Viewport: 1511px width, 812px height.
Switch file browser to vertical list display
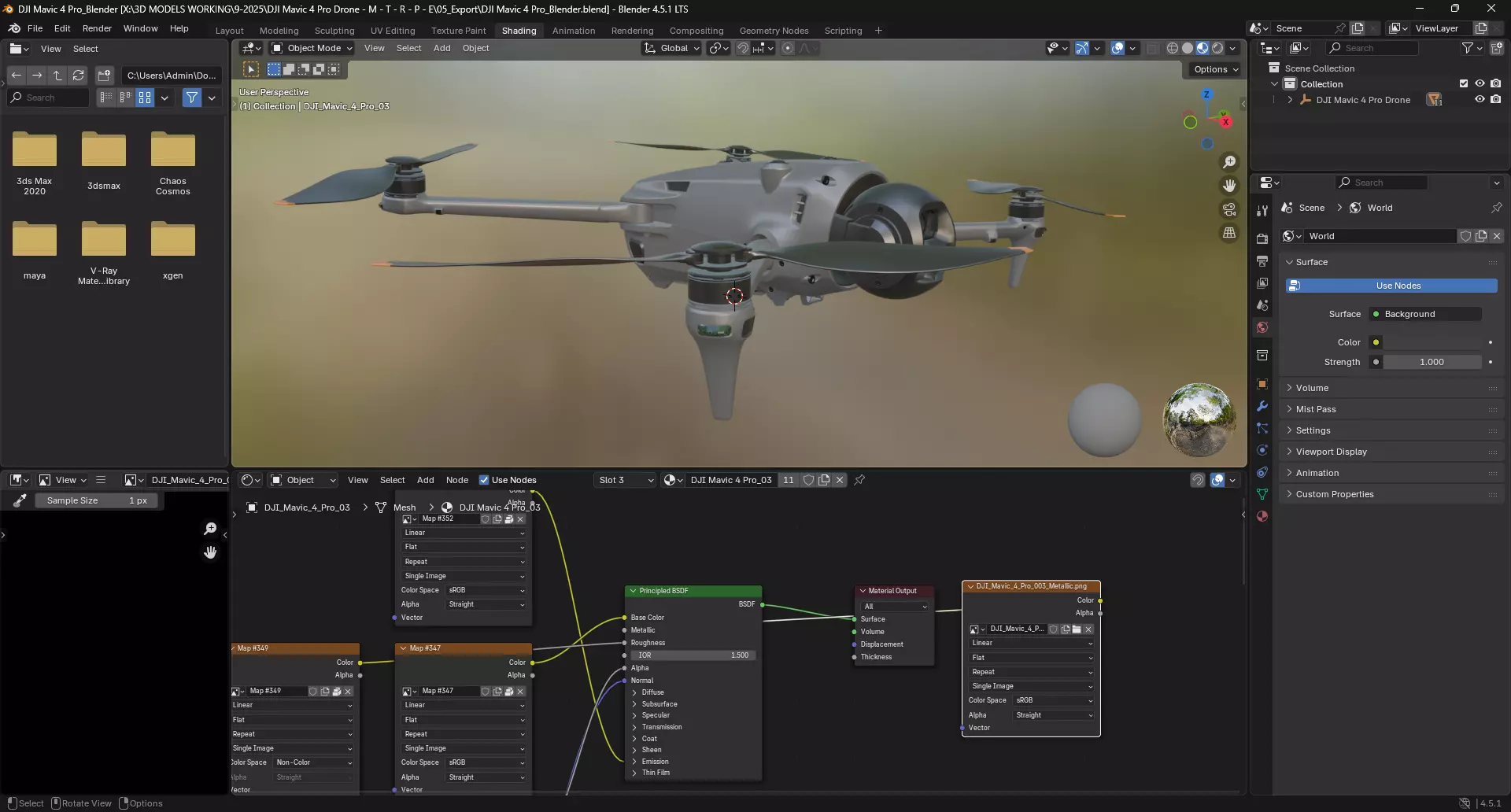[106, 98]
